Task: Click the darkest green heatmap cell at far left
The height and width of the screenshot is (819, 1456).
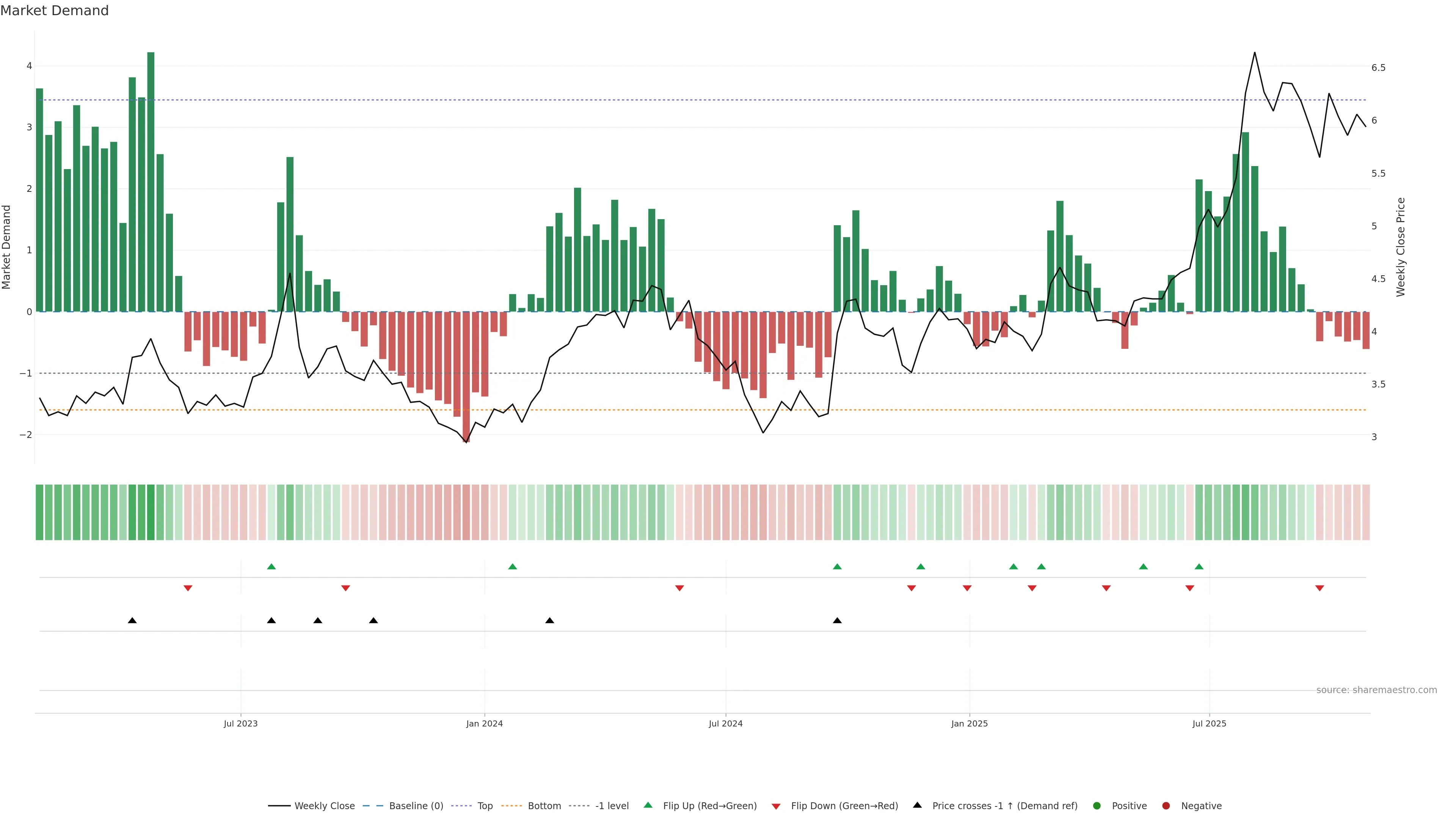Action: [151, 512]
